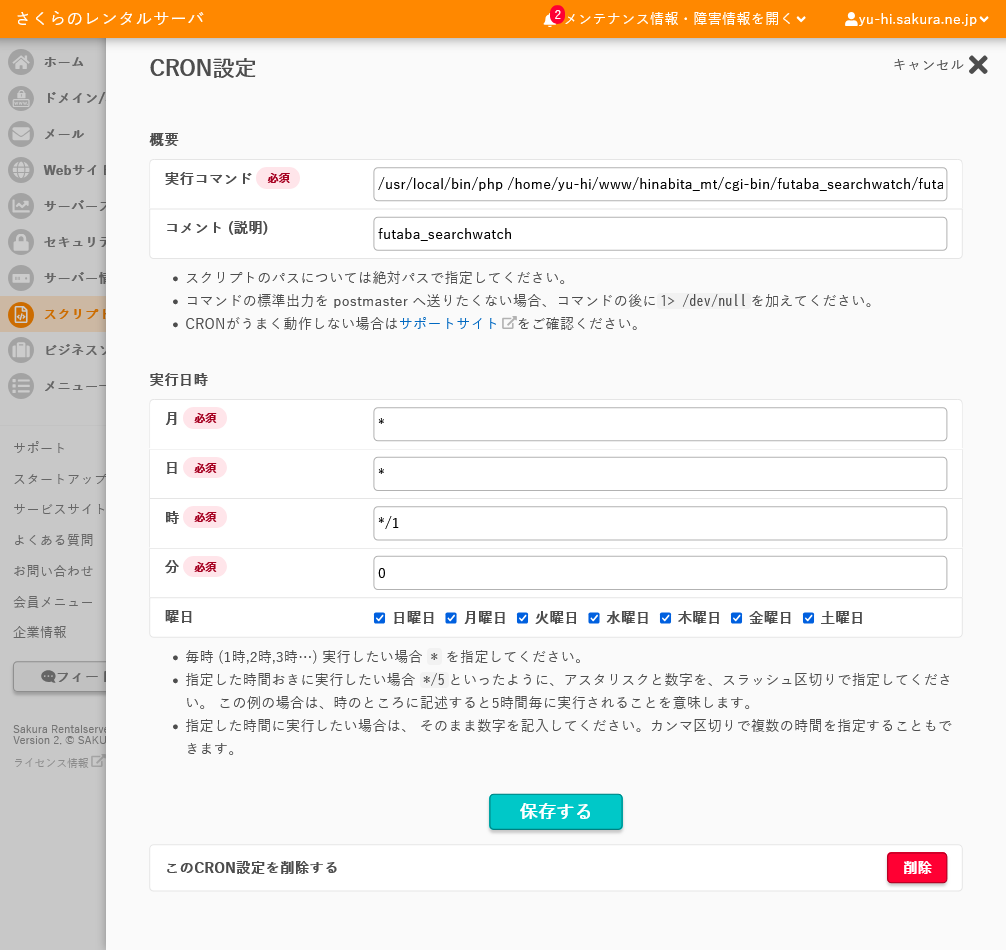Open the メニュー sidebar item
Screen dimensions: 1006x950
(72, 386)
